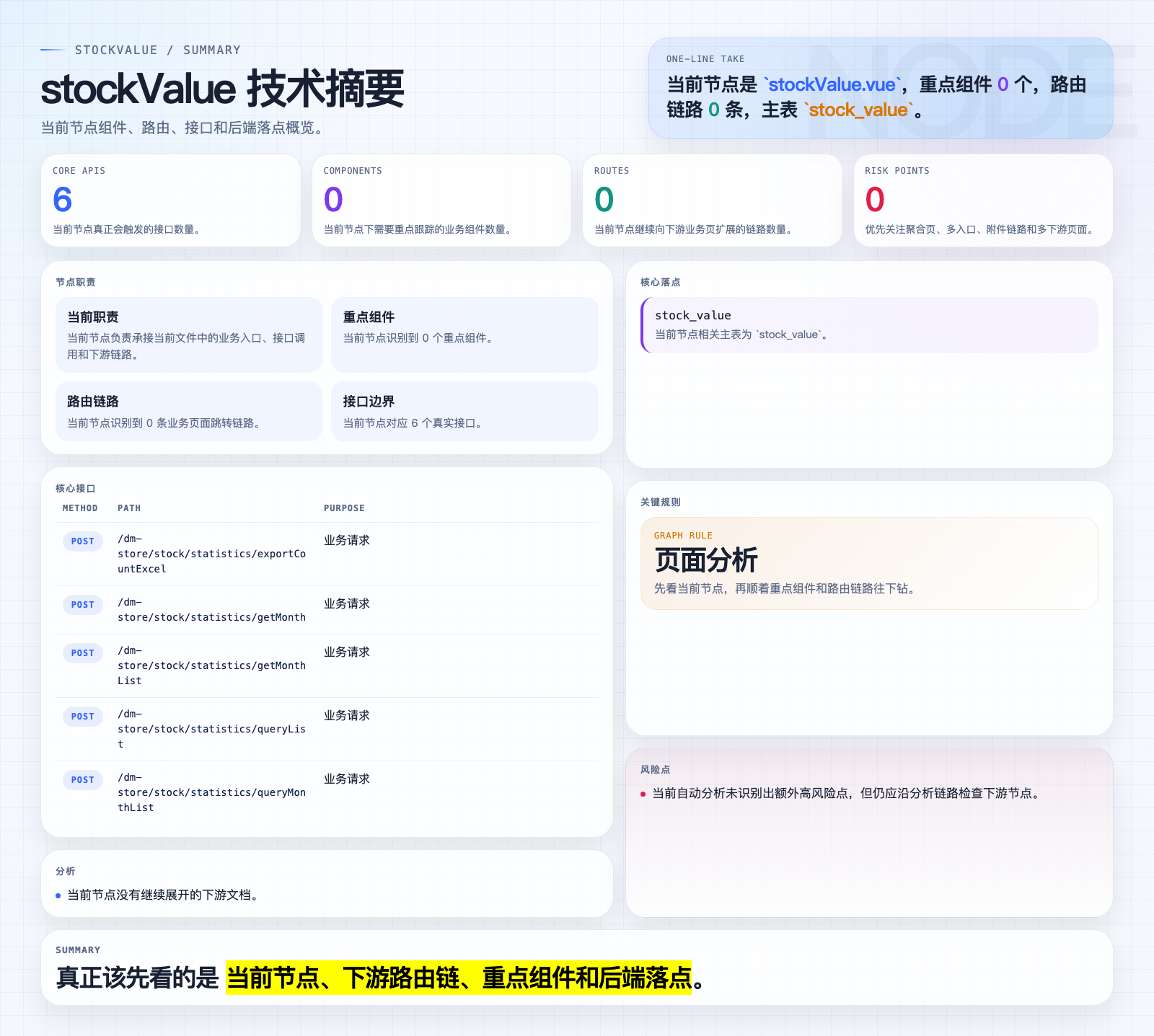
Task: Click the GRAPH RULE label
Action: coord(683,536)
